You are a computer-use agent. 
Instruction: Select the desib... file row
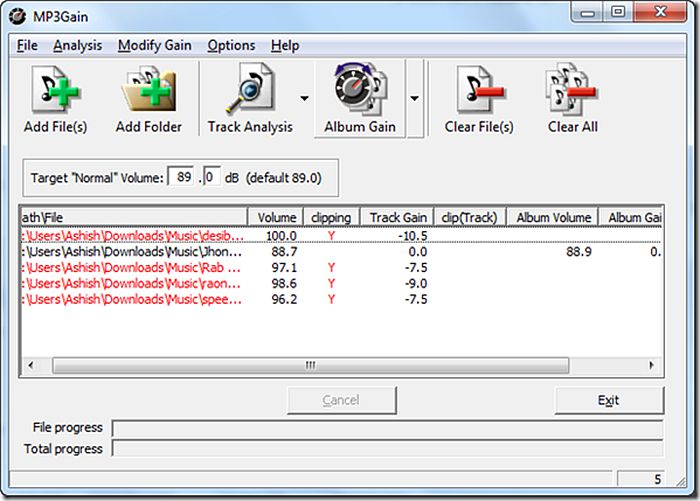[342, 235]
